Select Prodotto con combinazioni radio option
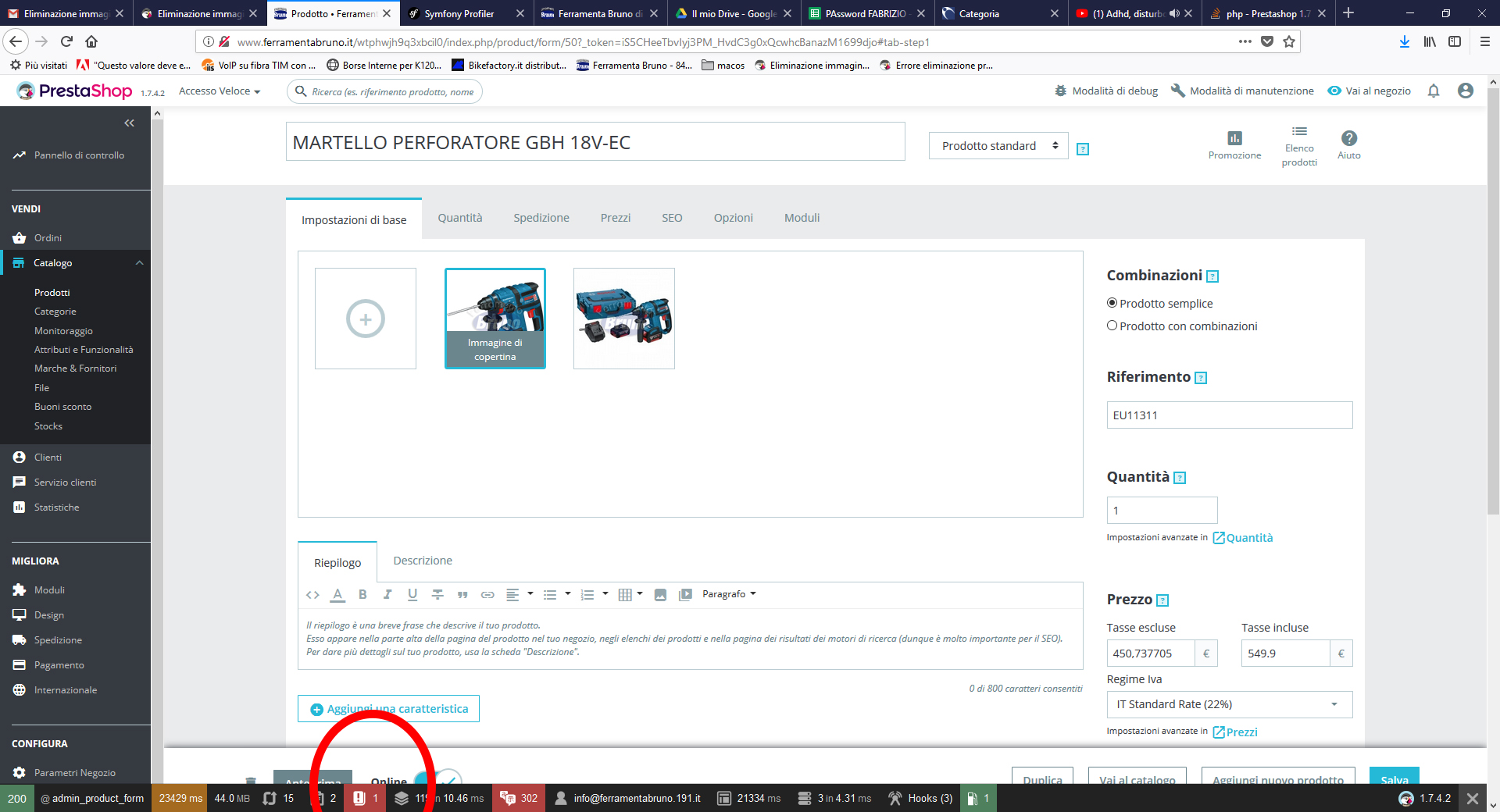The height and width of the screenshot is (812, 1500). point(1112,326)
